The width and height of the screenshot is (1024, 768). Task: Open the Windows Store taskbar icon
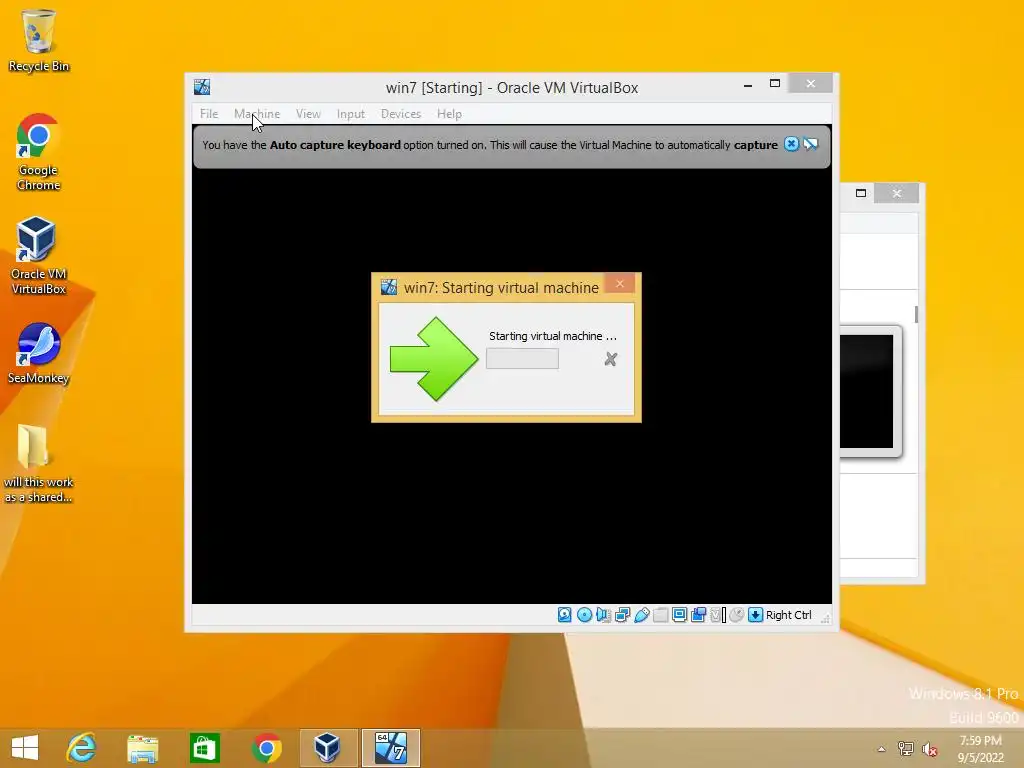pos(204,748)
